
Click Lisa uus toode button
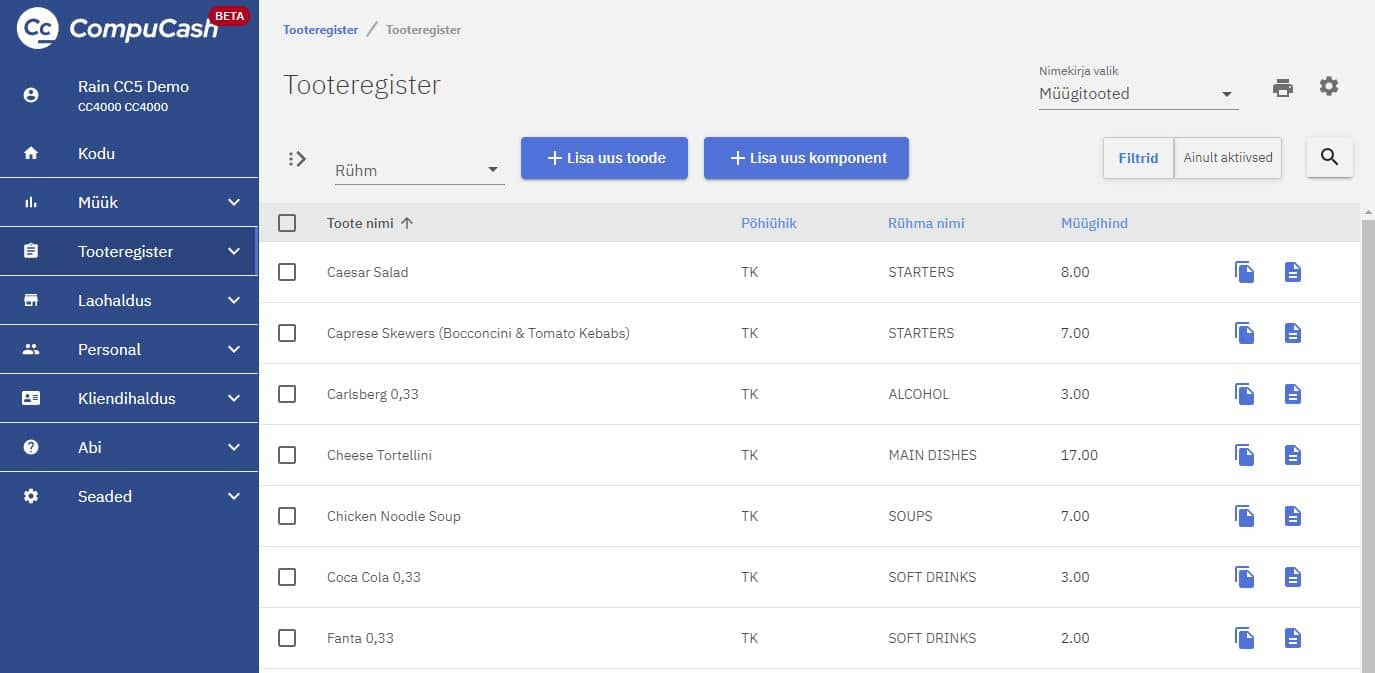tap(604, 158)
